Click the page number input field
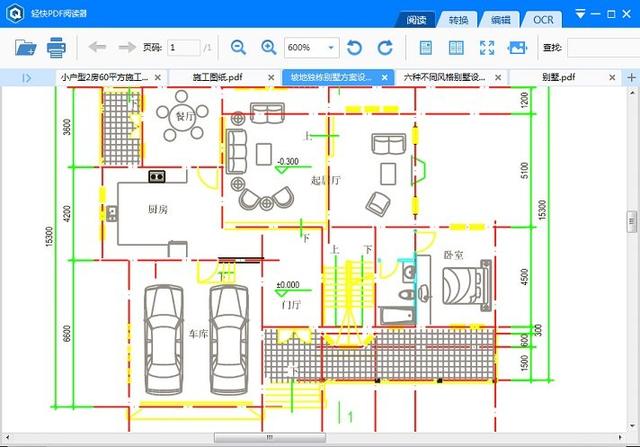Image resolution: width=640 pixels, height=447 pixels. pos(184,48)
